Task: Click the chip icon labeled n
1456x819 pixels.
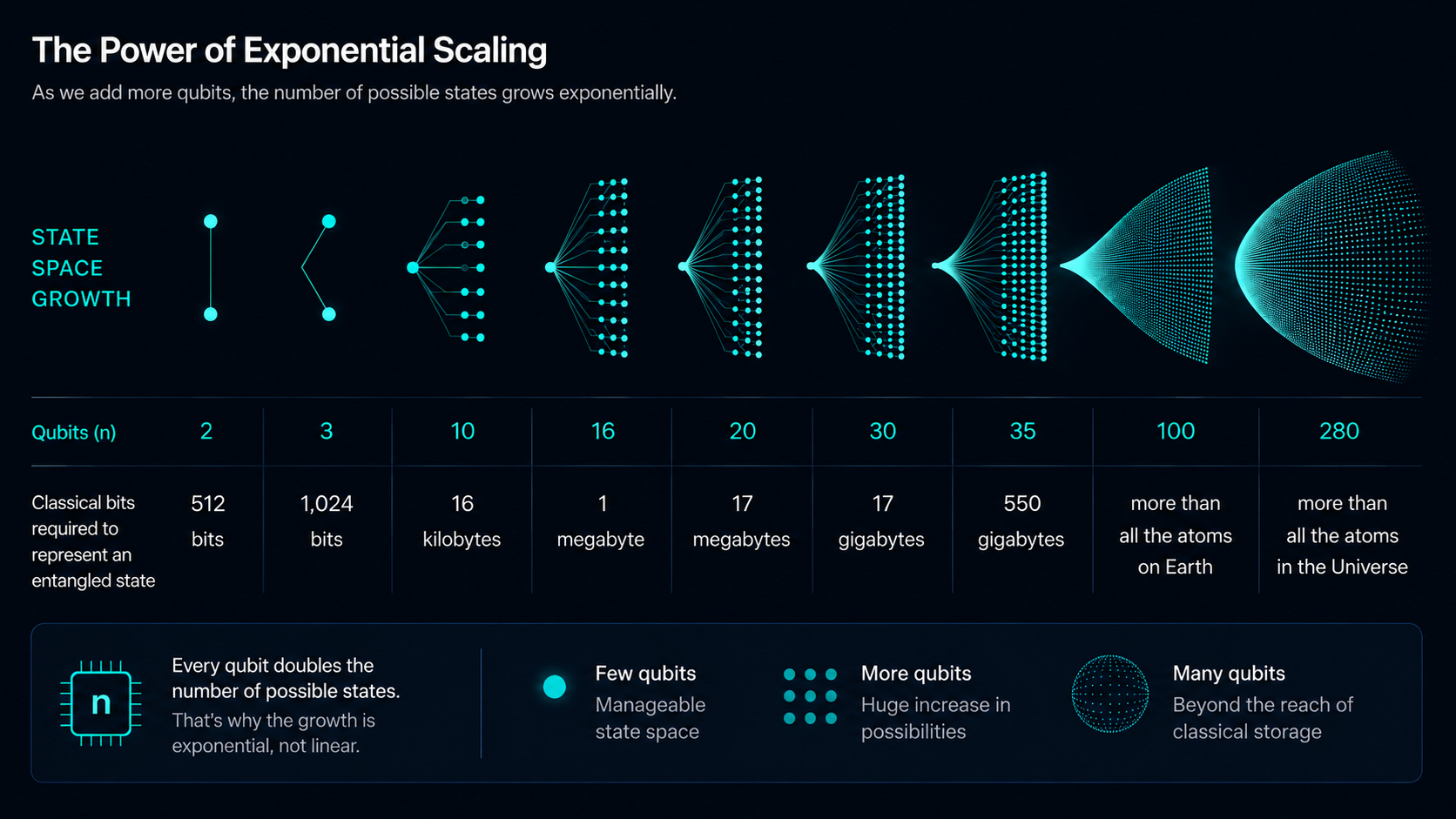Action: [x=101, y=703]
